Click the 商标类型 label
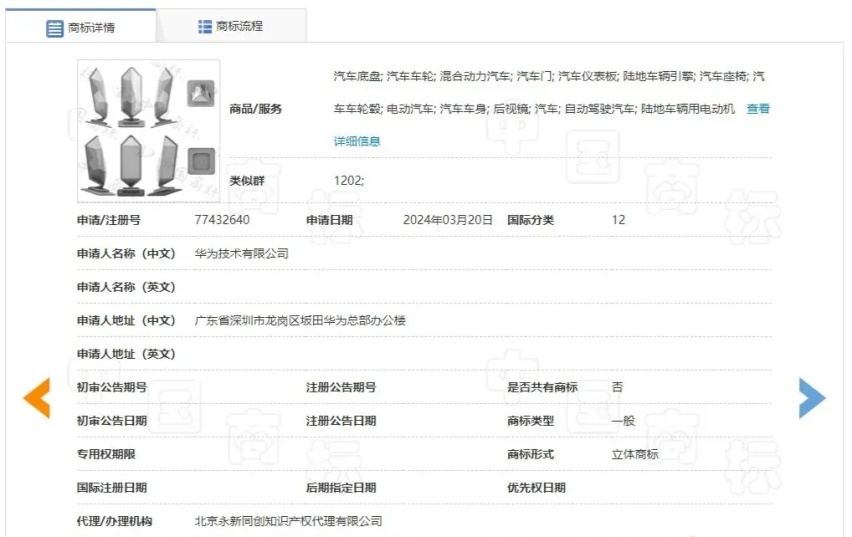Viewport: 852px width, 537px height. (x=530, y=420)
